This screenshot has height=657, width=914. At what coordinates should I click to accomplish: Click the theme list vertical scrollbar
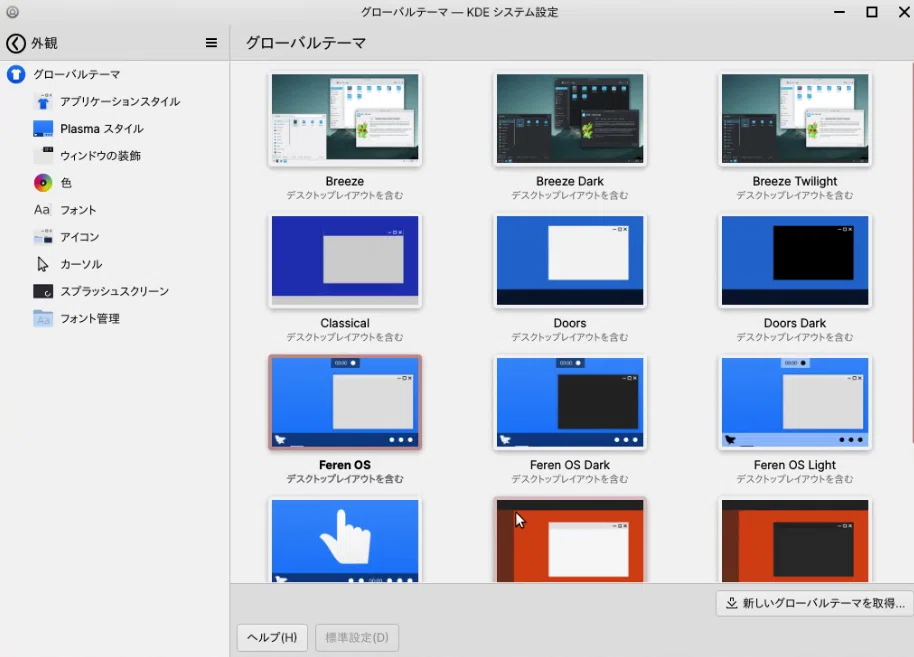(x=912, y=251)
